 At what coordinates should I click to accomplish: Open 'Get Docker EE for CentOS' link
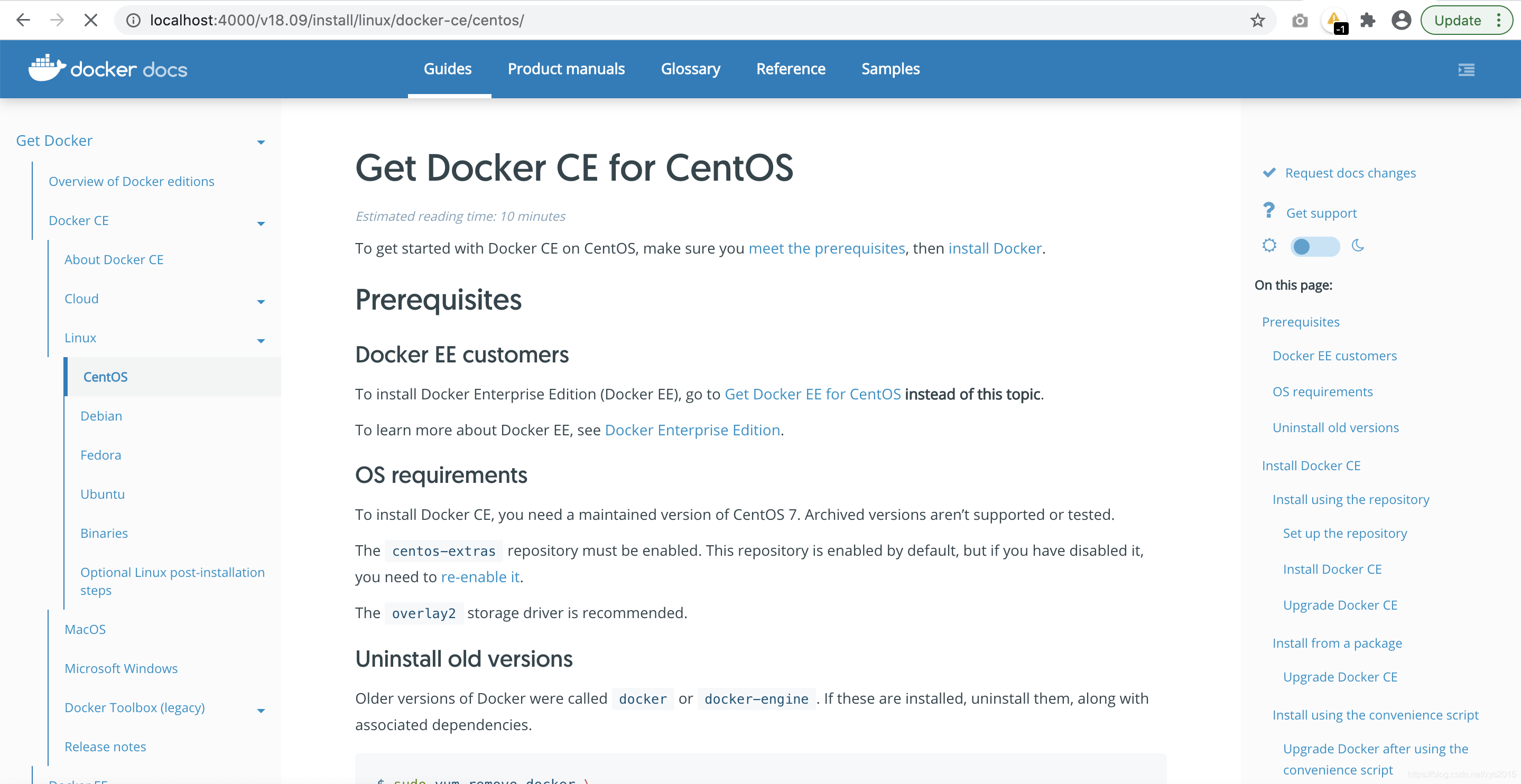[812, 394]
